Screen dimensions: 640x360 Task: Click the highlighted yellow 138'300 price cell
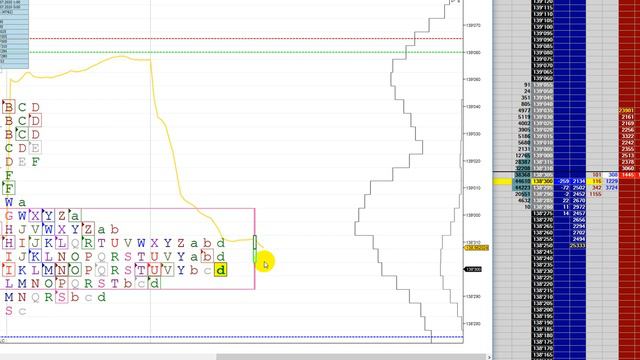[542, 181]
